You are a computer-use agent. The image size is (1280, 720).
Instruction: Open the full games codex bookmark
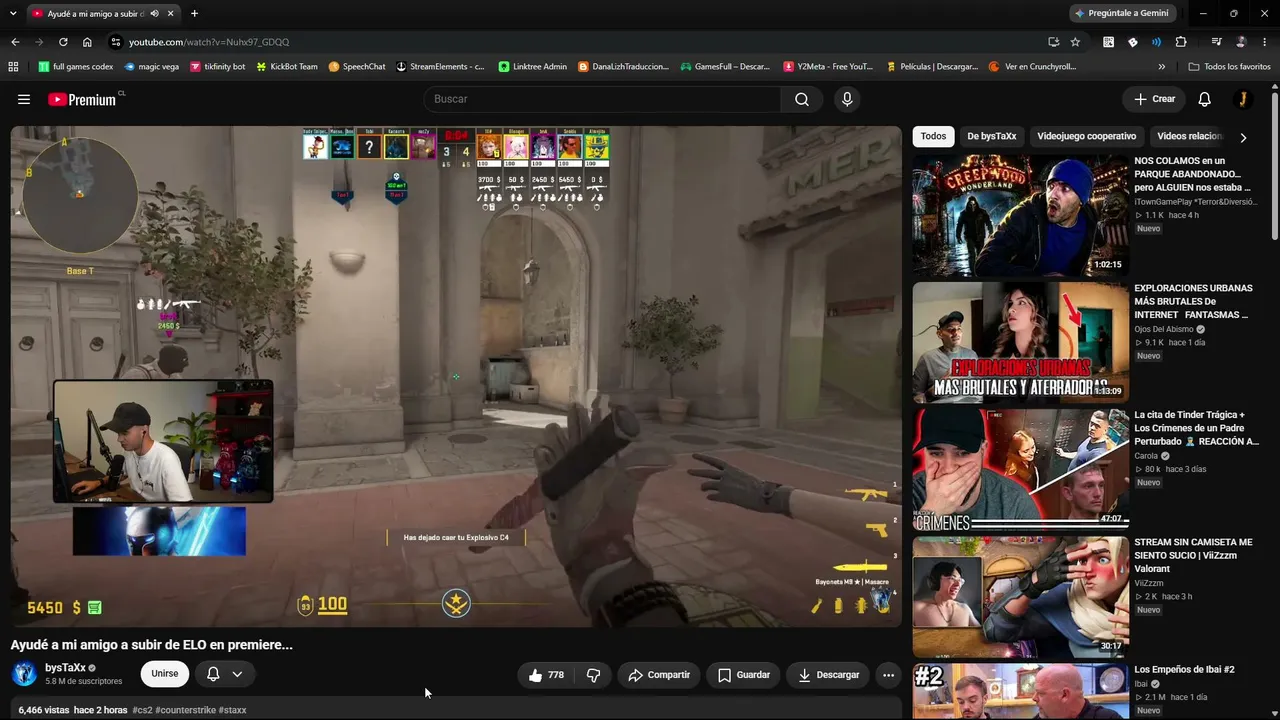click(75, 67)
